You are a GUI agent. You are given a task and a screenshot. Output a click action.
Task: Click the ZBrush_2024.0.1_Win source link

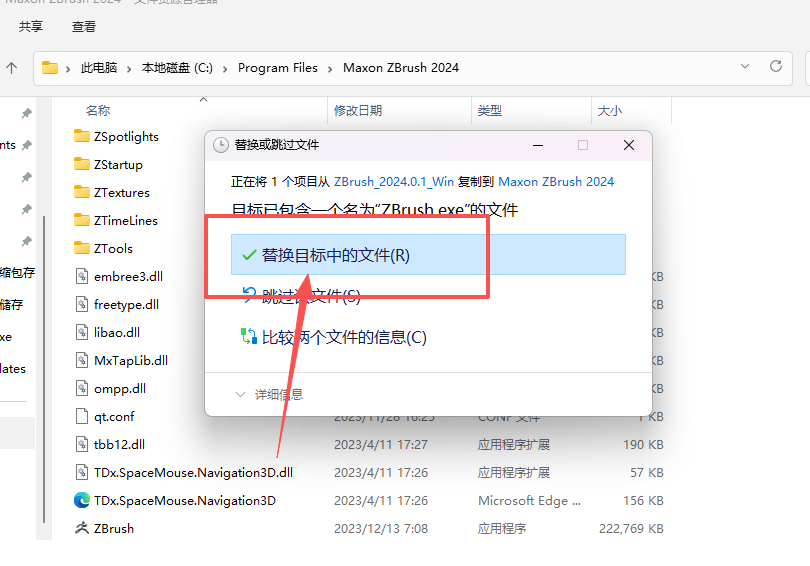394,182
